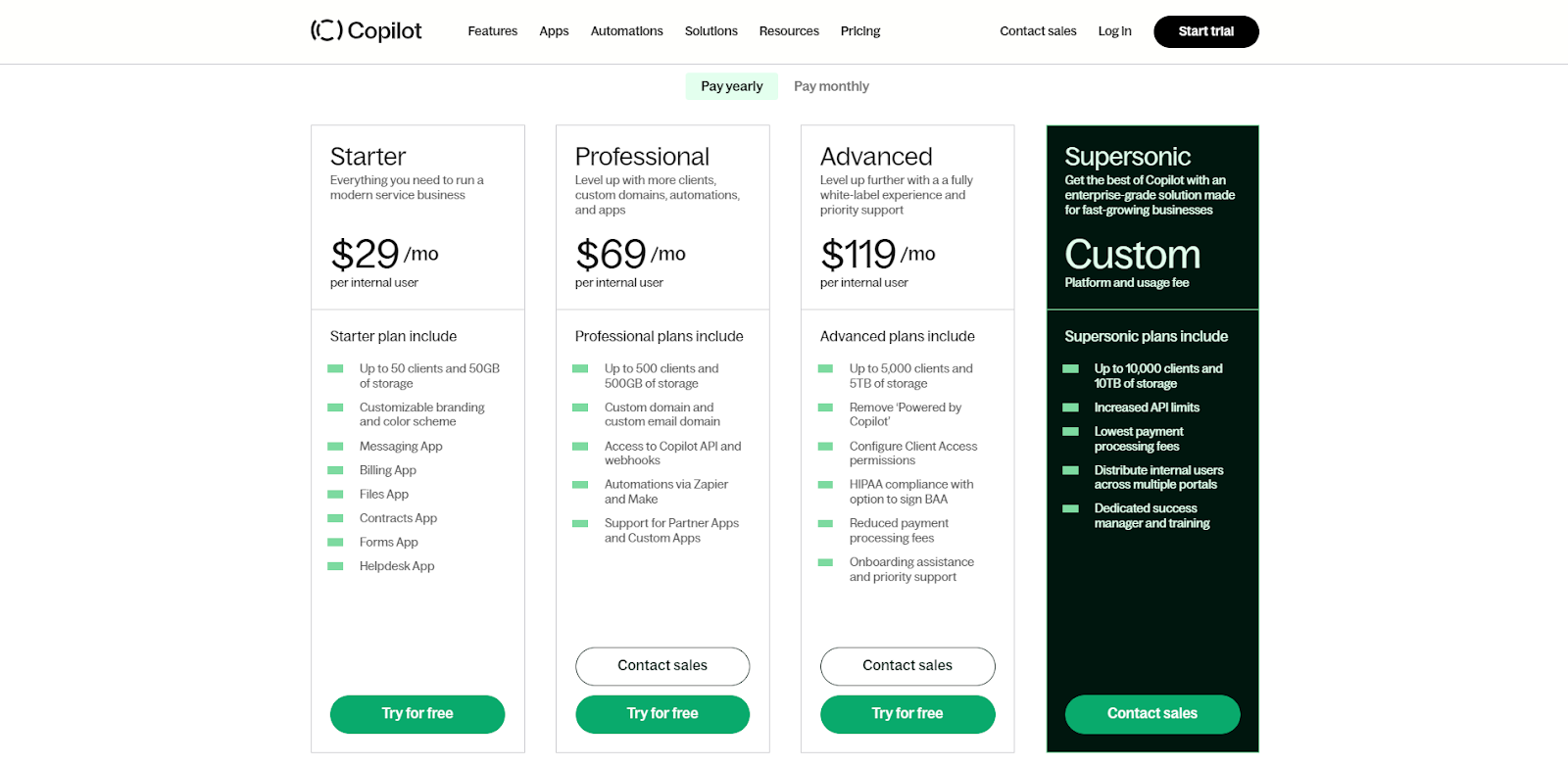
Task: Click the checkmark next to Custom domain feature
Action: [580, 407]
